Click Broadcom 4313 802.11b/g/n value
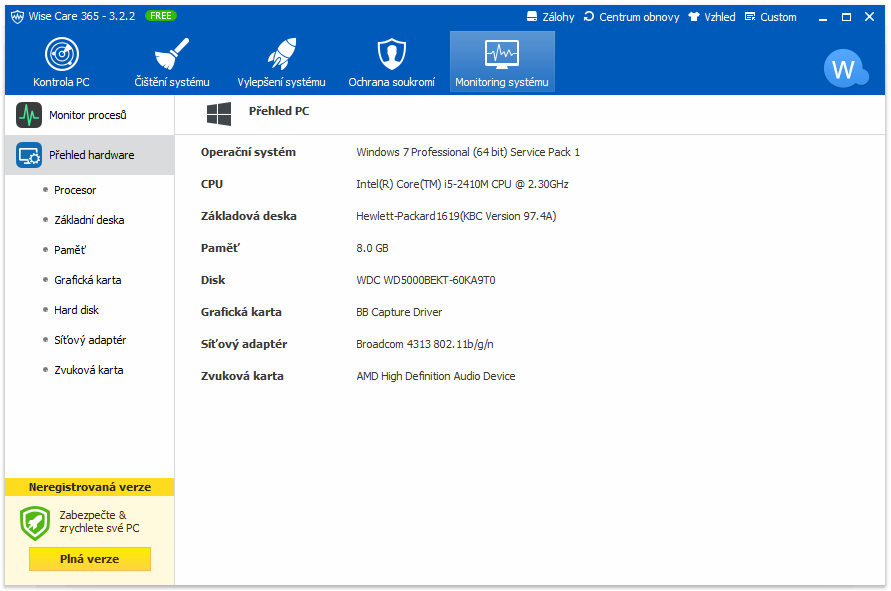 [425, 344]
